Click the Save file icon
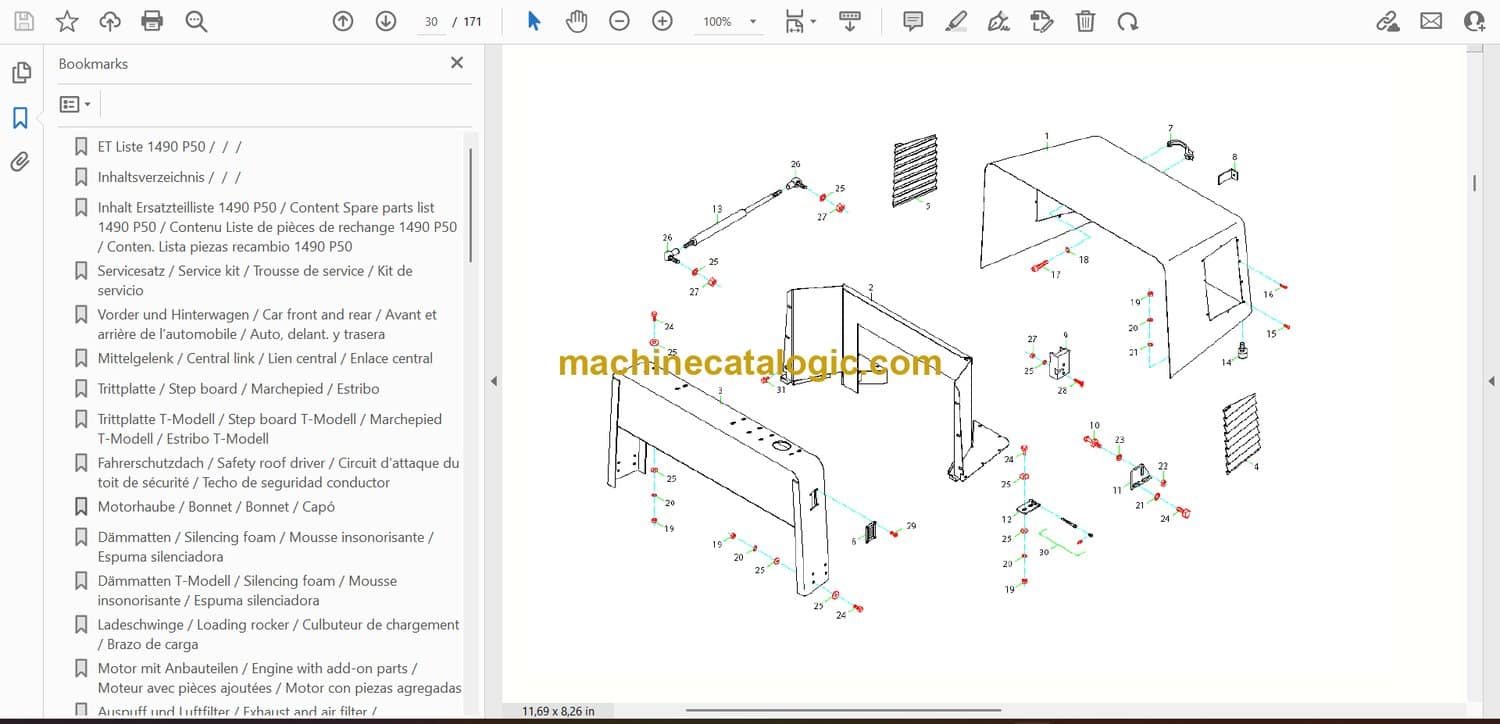The width and height of the screenshot is (1500, 724). (24, 21)
